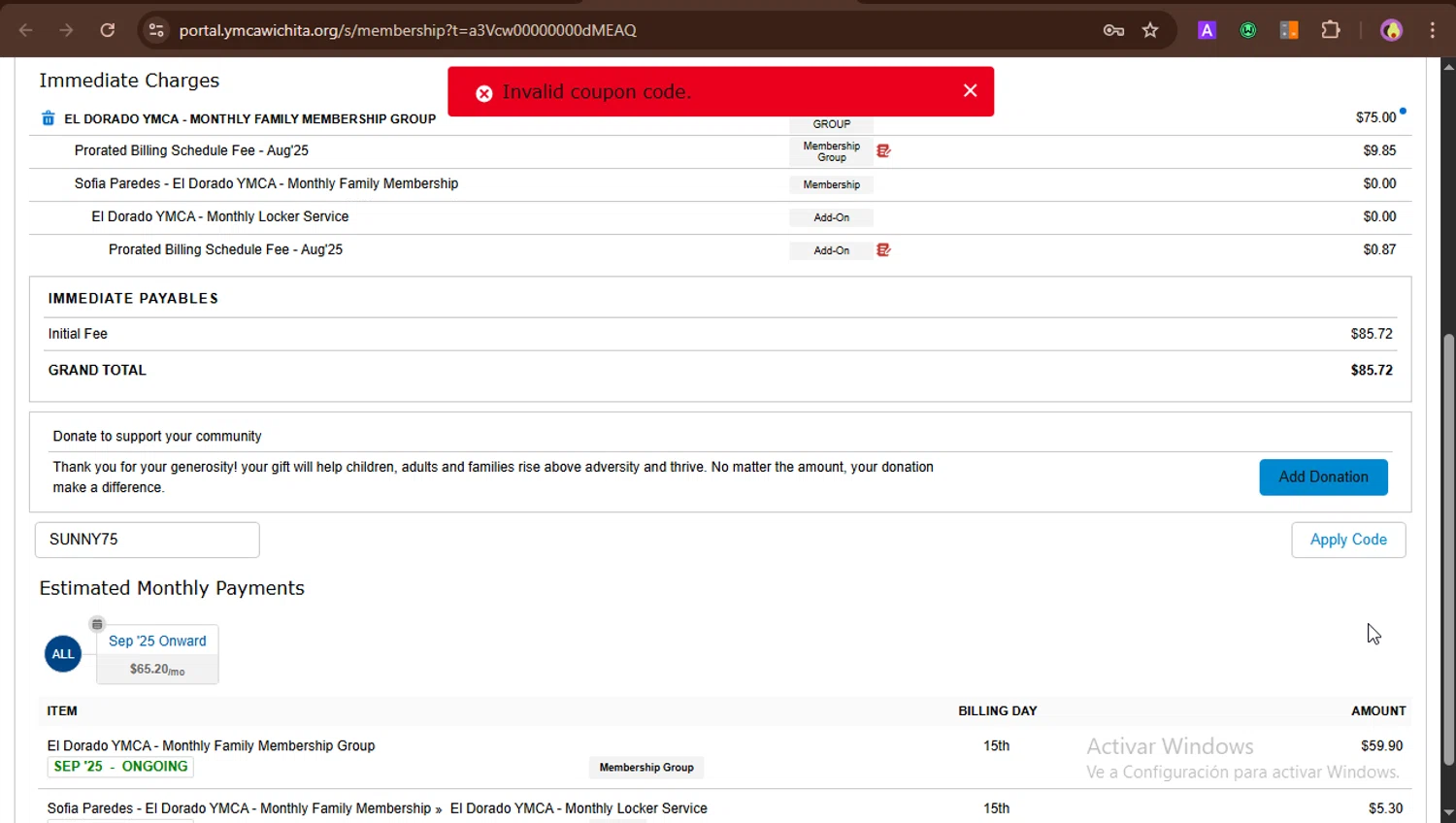Delete the El Dorado membership group with trash icon

coord(48,118)
